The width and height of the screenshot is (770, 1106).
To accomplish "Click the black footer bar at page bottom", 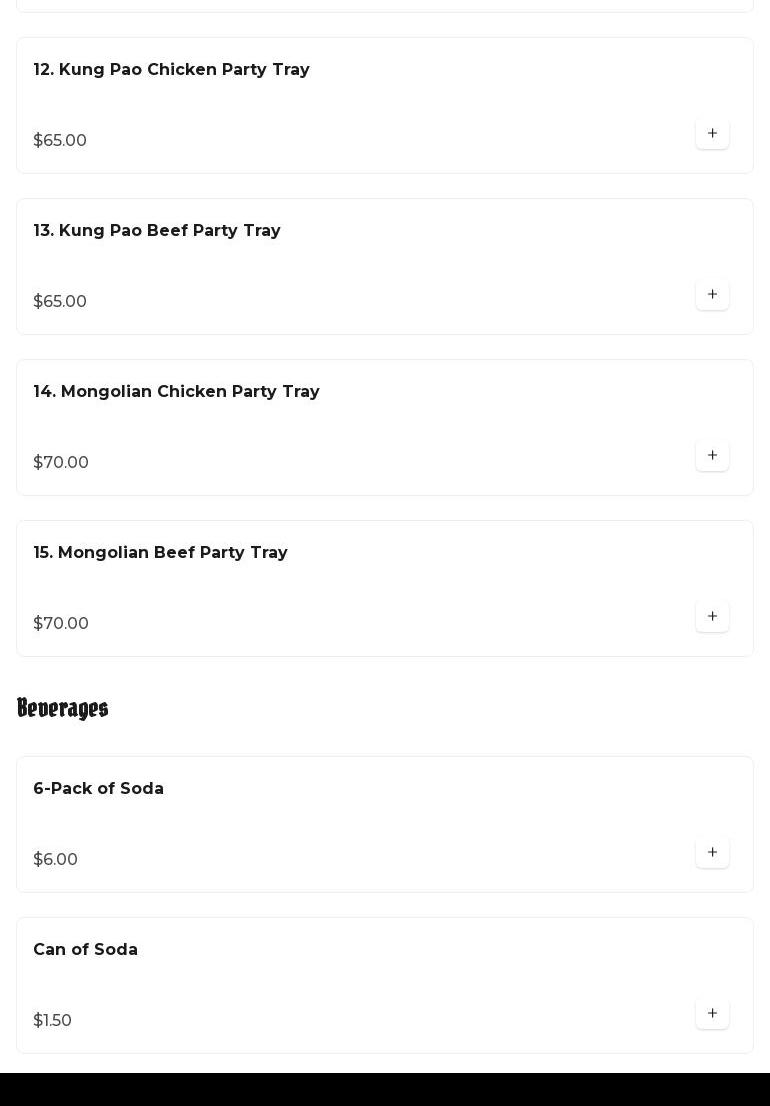I will pos(385,1089).
